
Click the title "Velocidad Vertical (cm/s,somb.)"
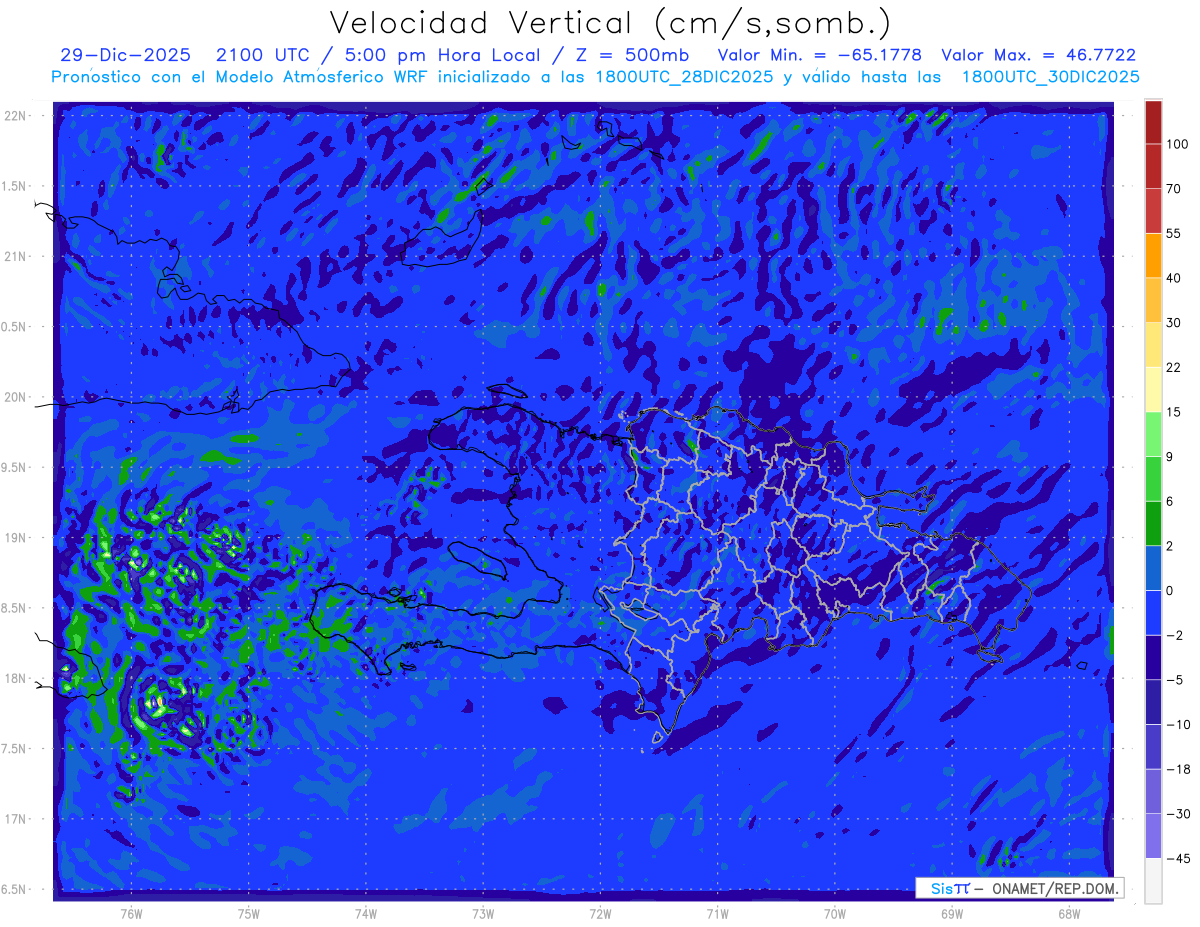(610, 23)
